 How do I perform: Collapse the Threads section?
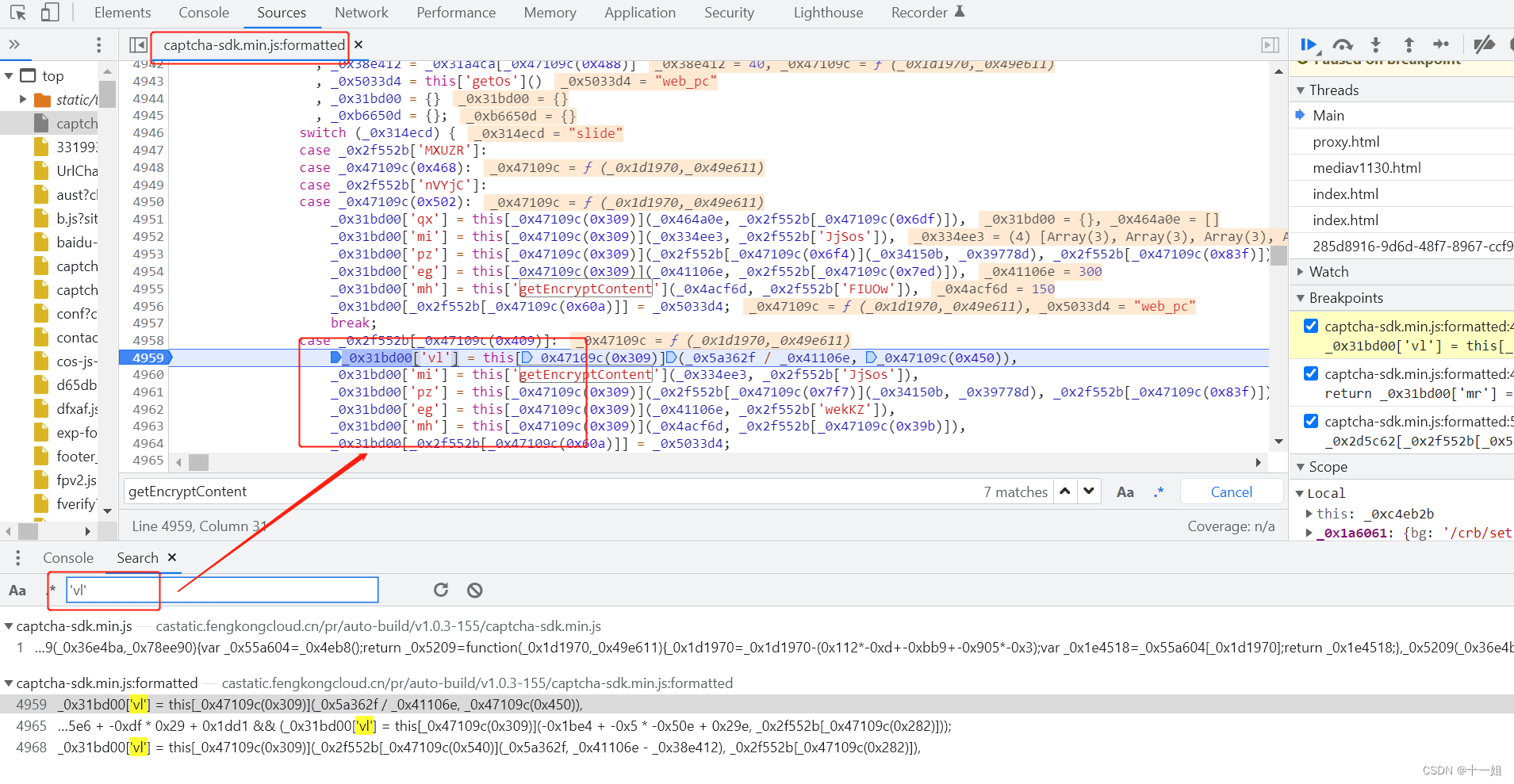1301,90
